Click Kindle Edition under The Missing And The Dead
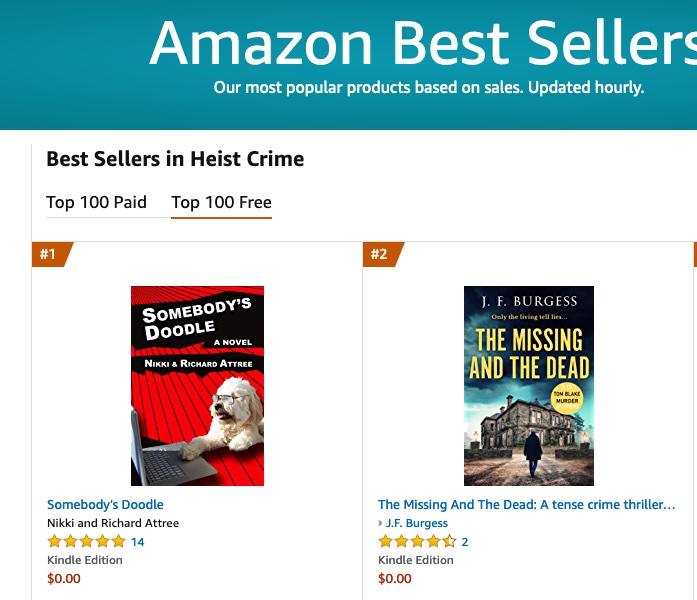697x600 pixels. tap(416, 560)
